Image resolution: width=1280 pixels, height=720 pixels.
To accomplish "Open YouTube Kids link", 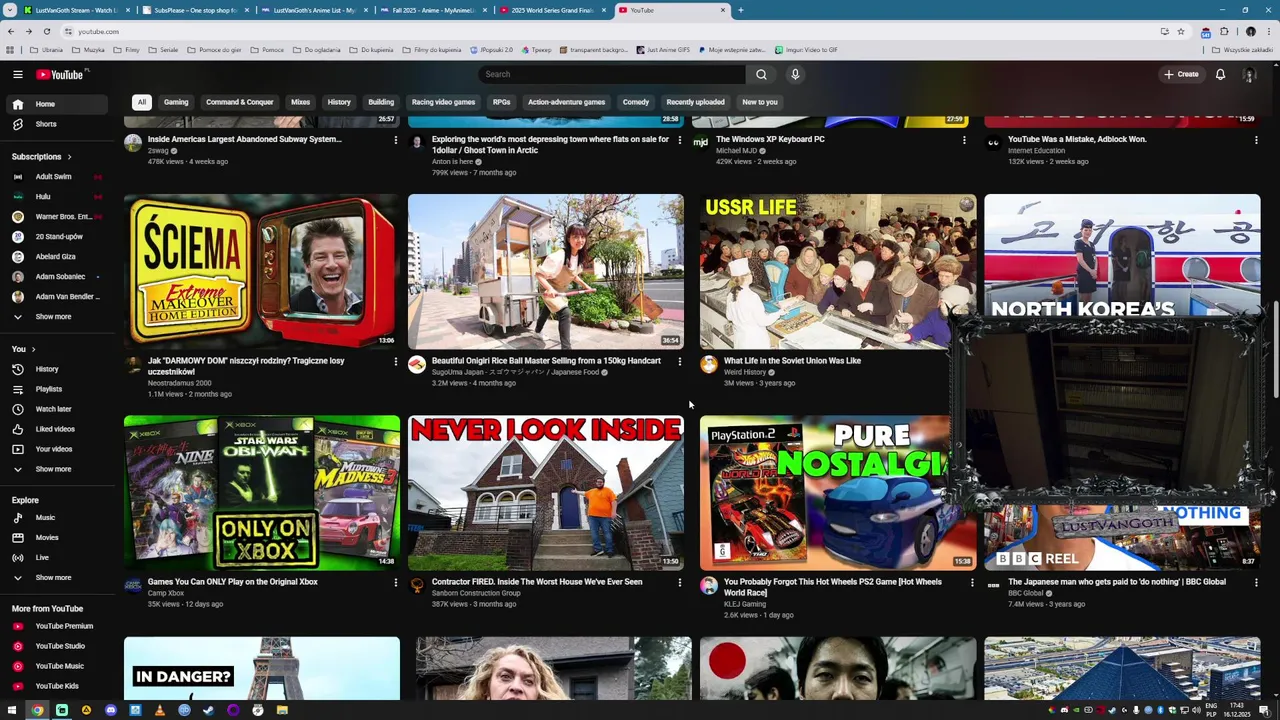I will pos(58,686).
